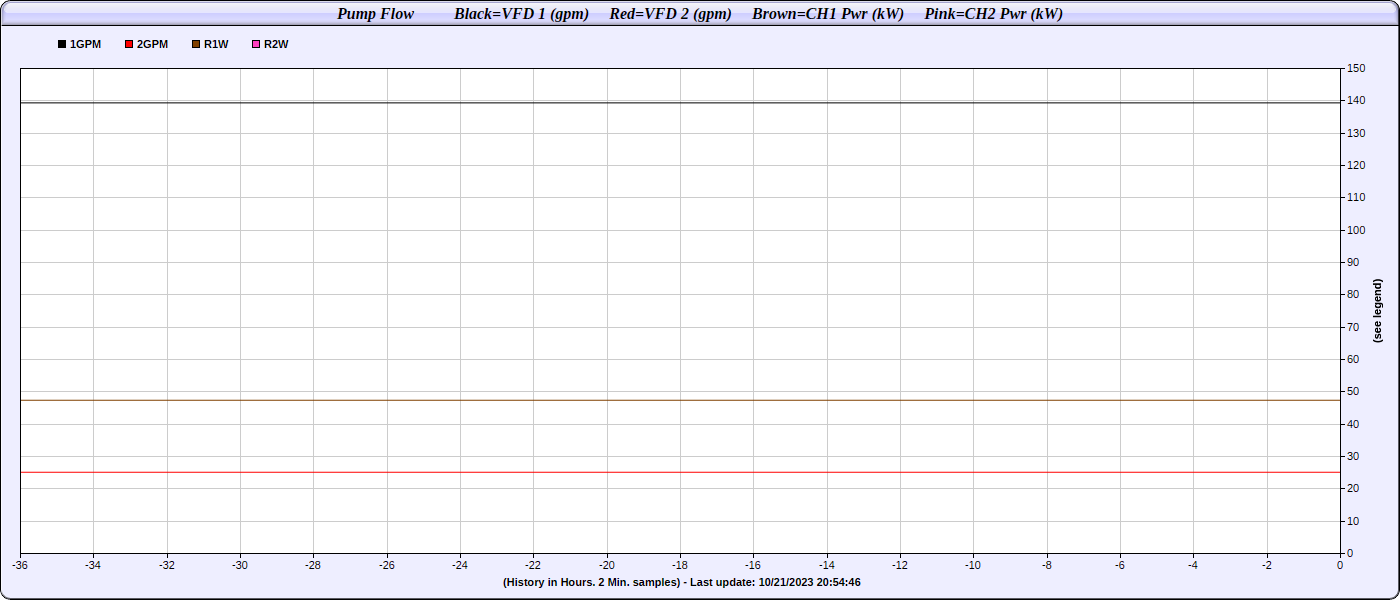Click the x-axis label -6

1120,565
